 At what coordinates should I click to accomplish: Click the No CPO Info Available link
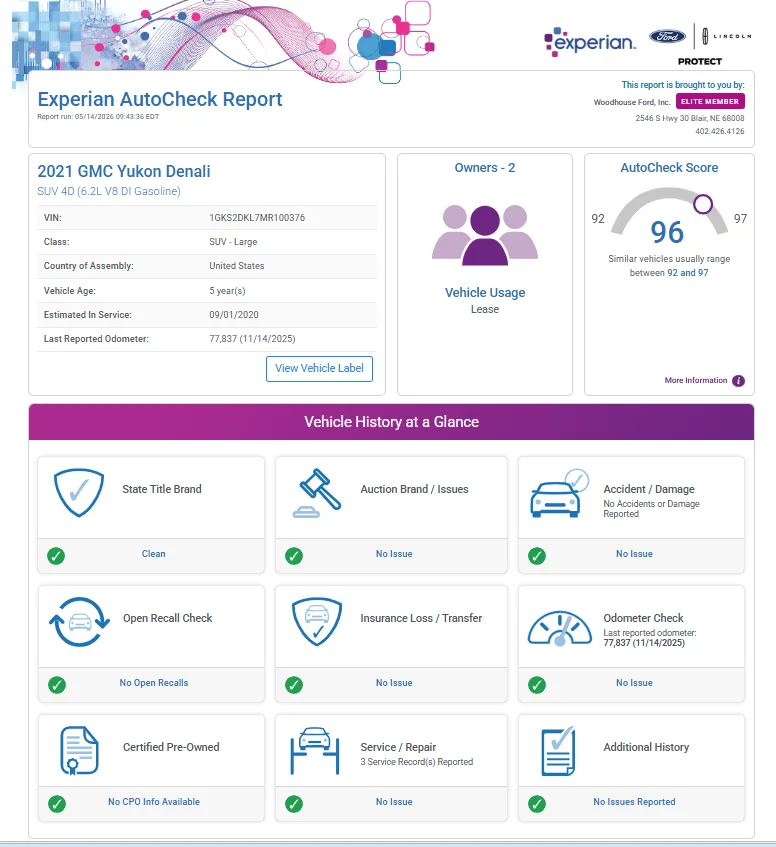pyautogui.click(x=154, y=802)
